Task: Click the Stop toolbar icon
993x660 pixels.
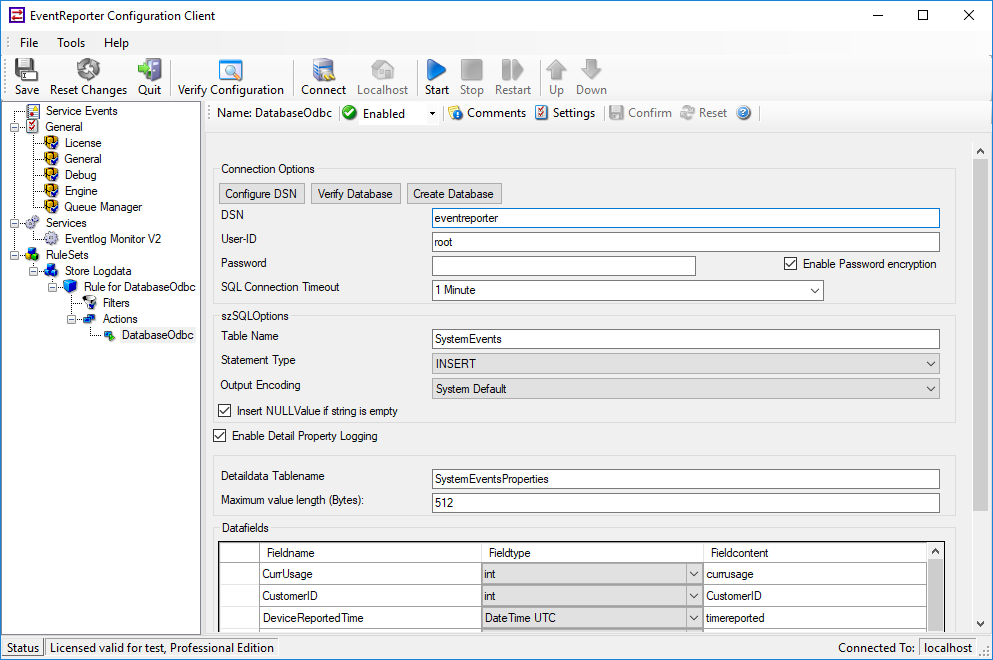Action: pos(472,70)
